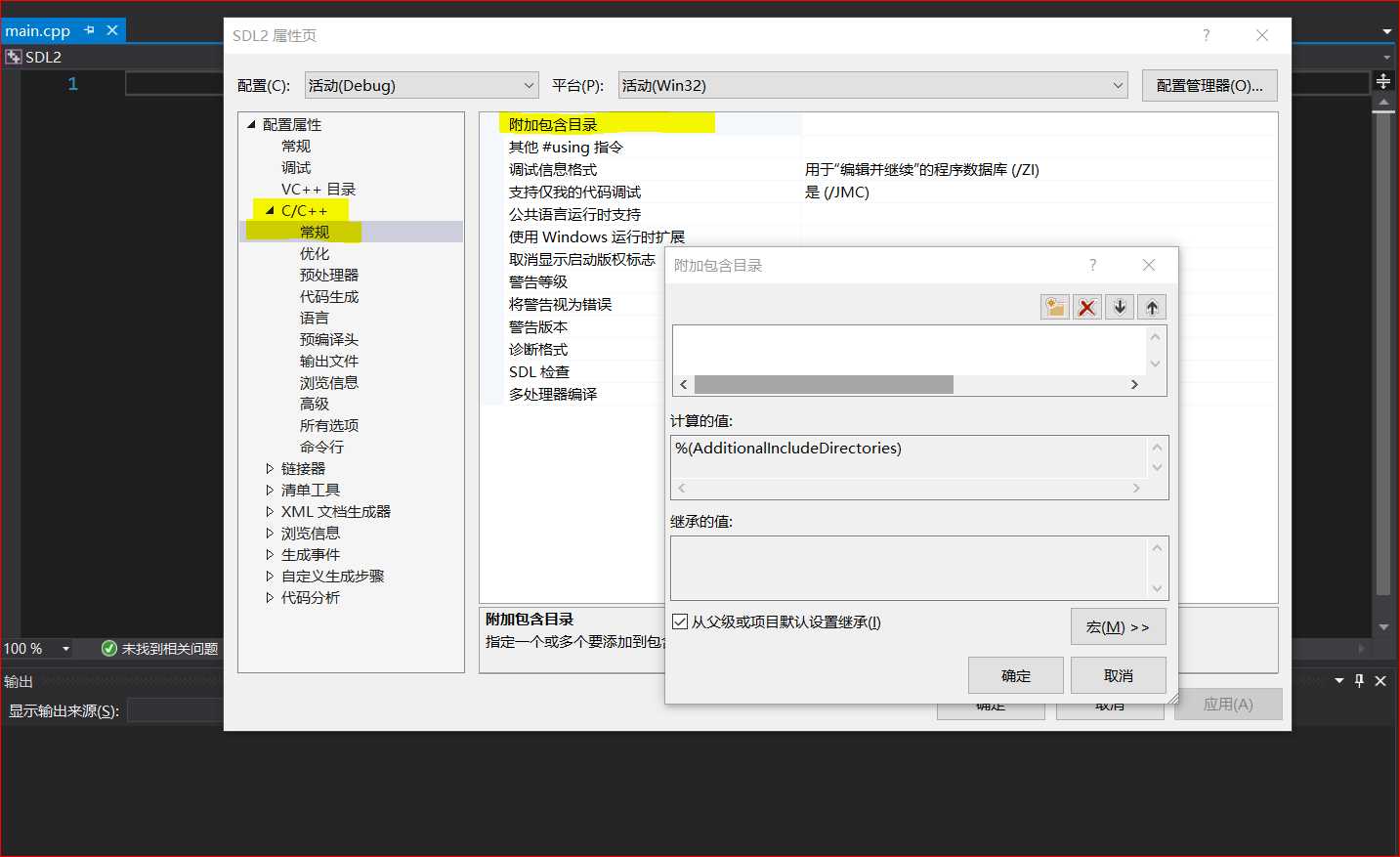
Task: Collapse the C/C++ tree node
Action: tap(270, 210)
